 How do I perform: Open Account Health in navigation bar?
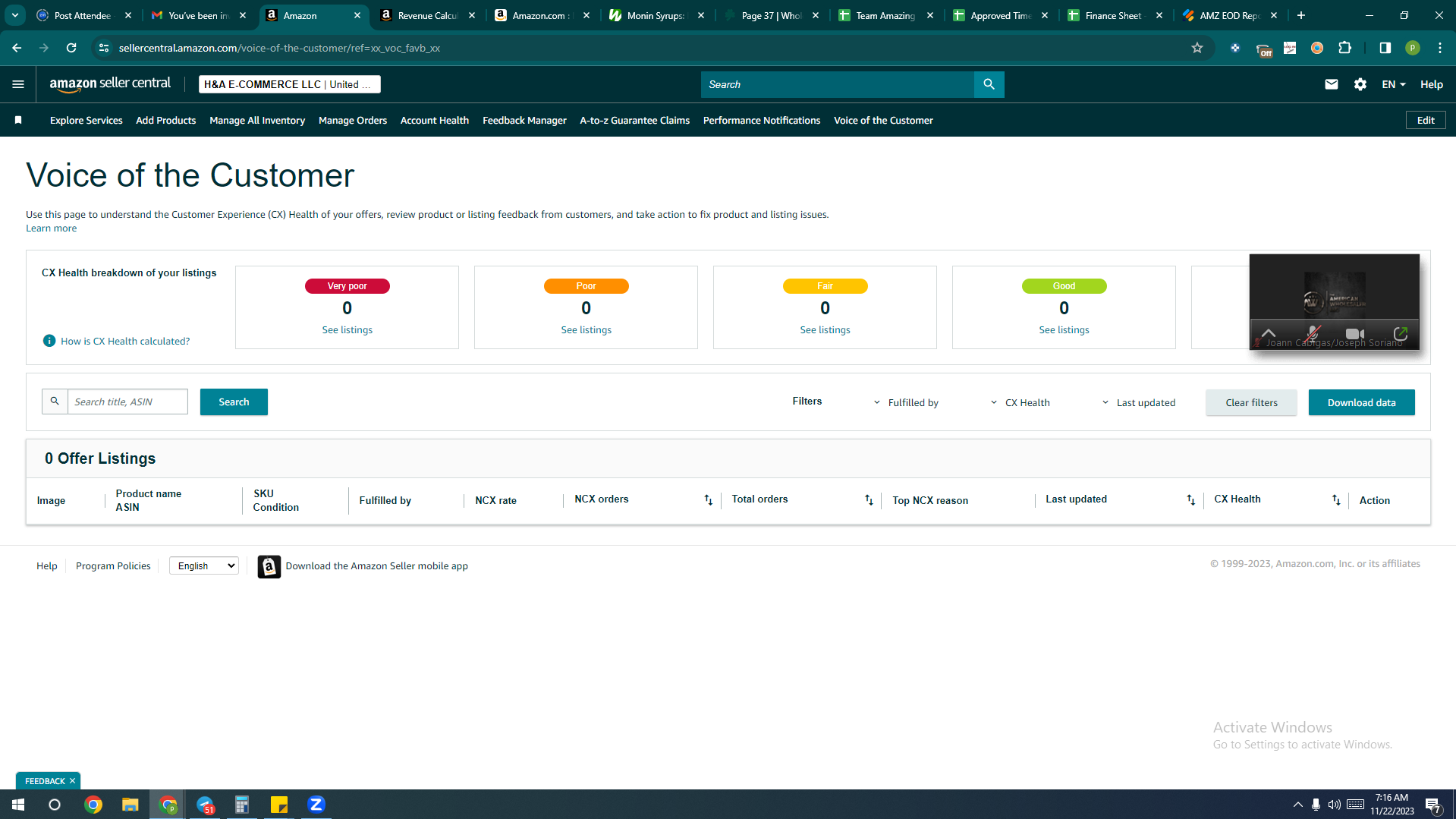coord(435,120)
